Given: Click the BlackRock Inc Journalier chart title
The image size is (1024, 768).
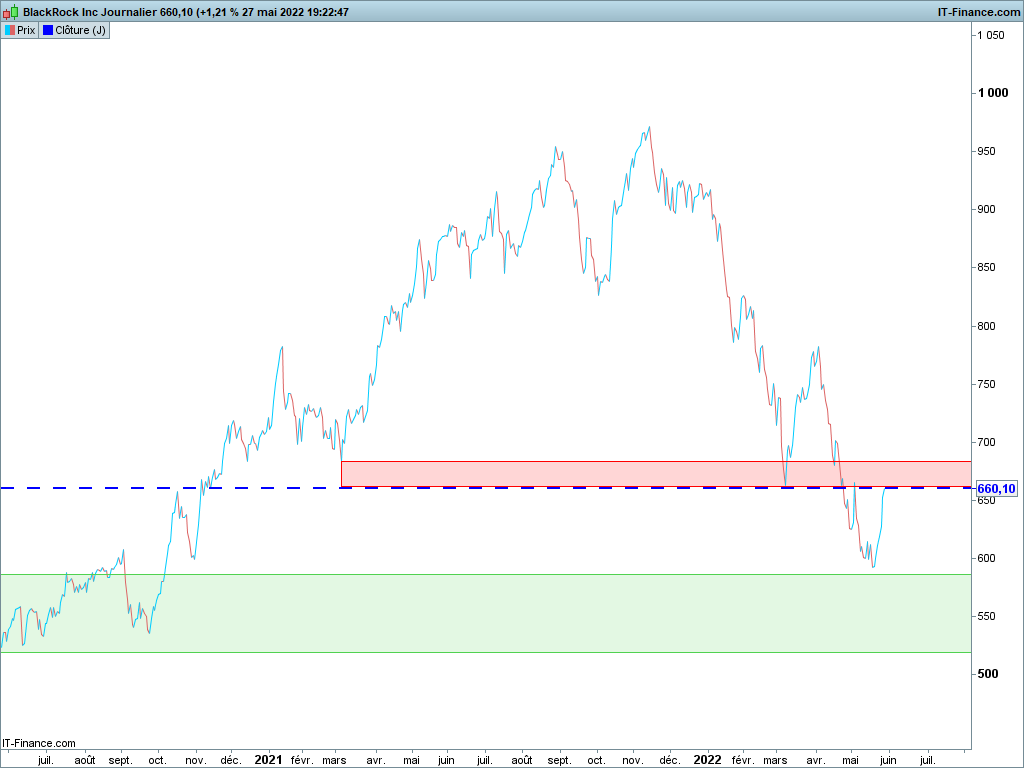Looking at the screenshot, I should coord(90,12).
